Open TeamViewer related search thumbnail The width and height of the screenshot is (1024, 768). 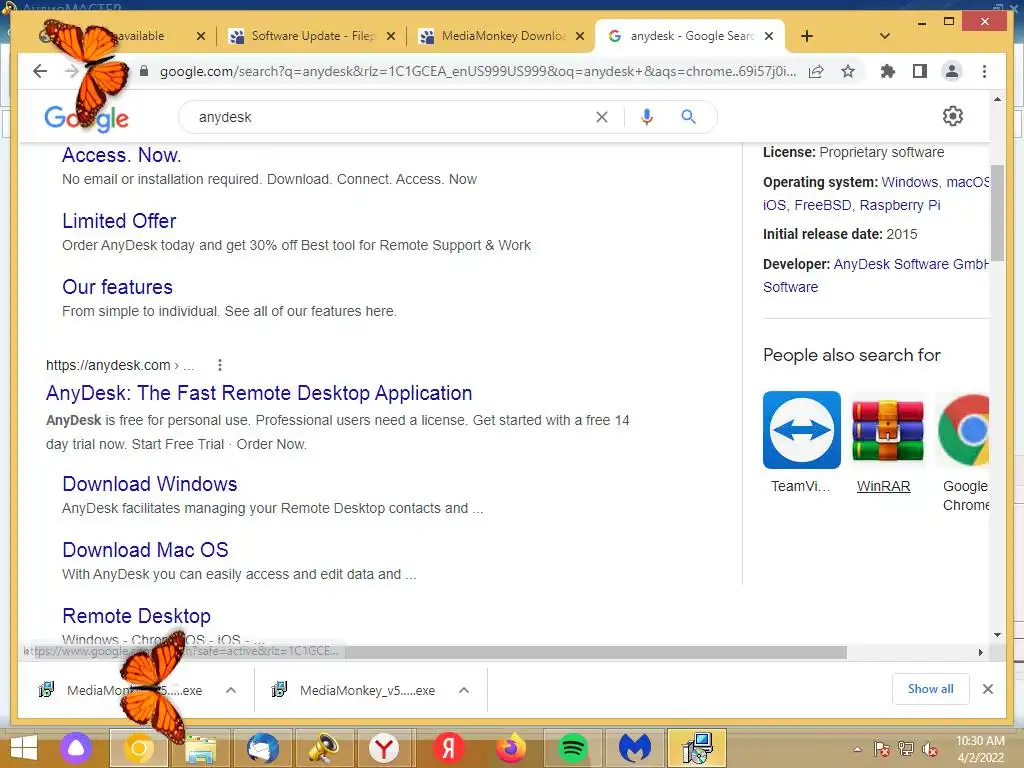(x=801, y=430)
